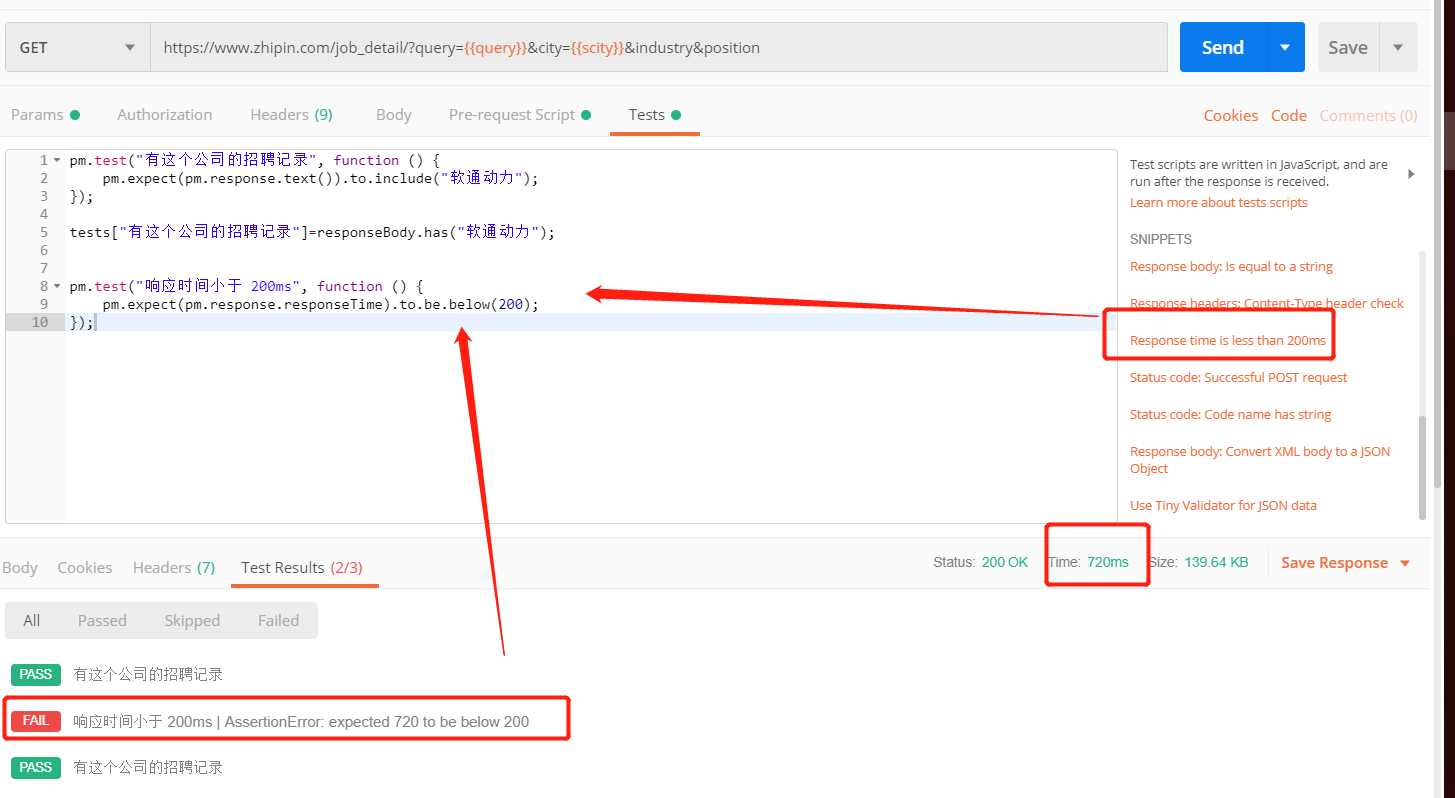Open the Cookies link on the right

(1230, 116)
